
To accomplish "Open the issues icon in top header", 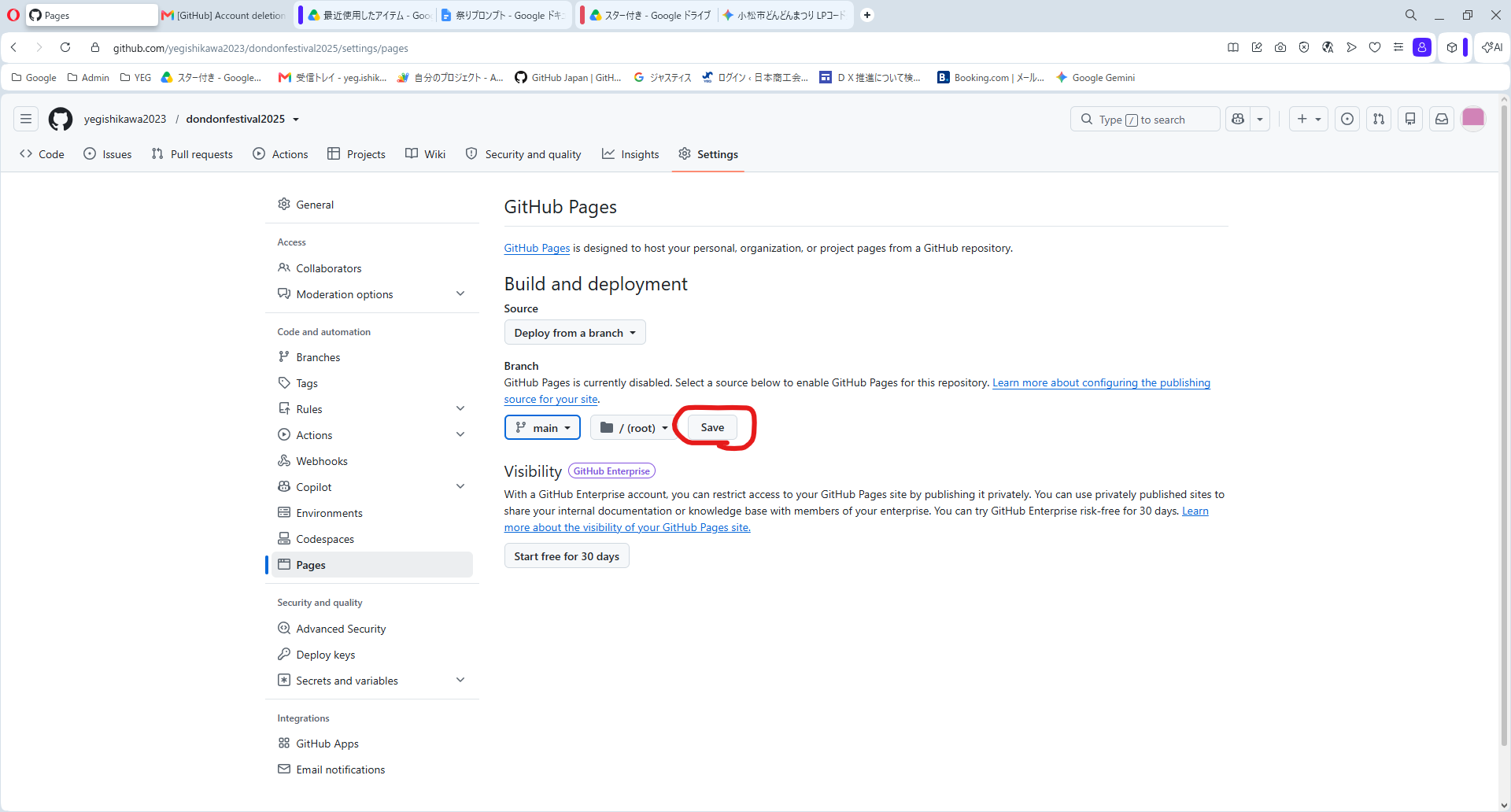I will point(1347,119).
